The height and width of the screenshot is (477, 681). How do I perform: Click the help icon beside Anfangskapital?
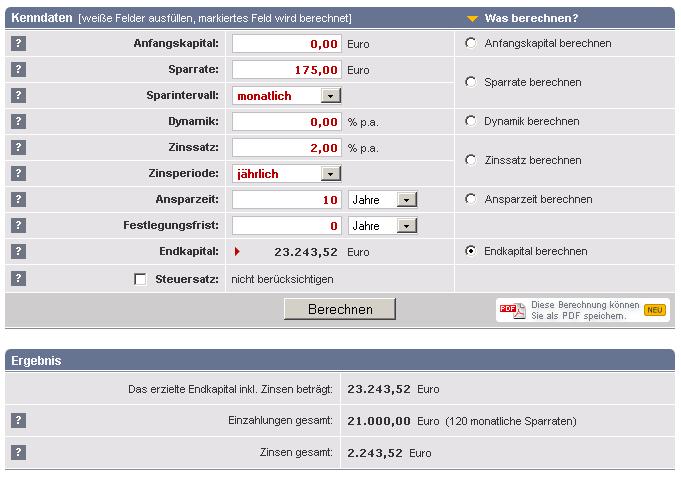point(18,44)
